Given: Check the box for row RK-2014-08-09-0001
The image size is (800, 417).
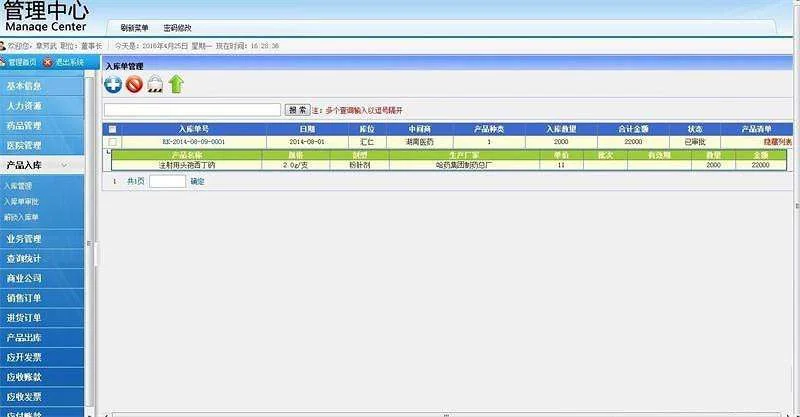Looking at the screenshot, I should coord(112,142).
